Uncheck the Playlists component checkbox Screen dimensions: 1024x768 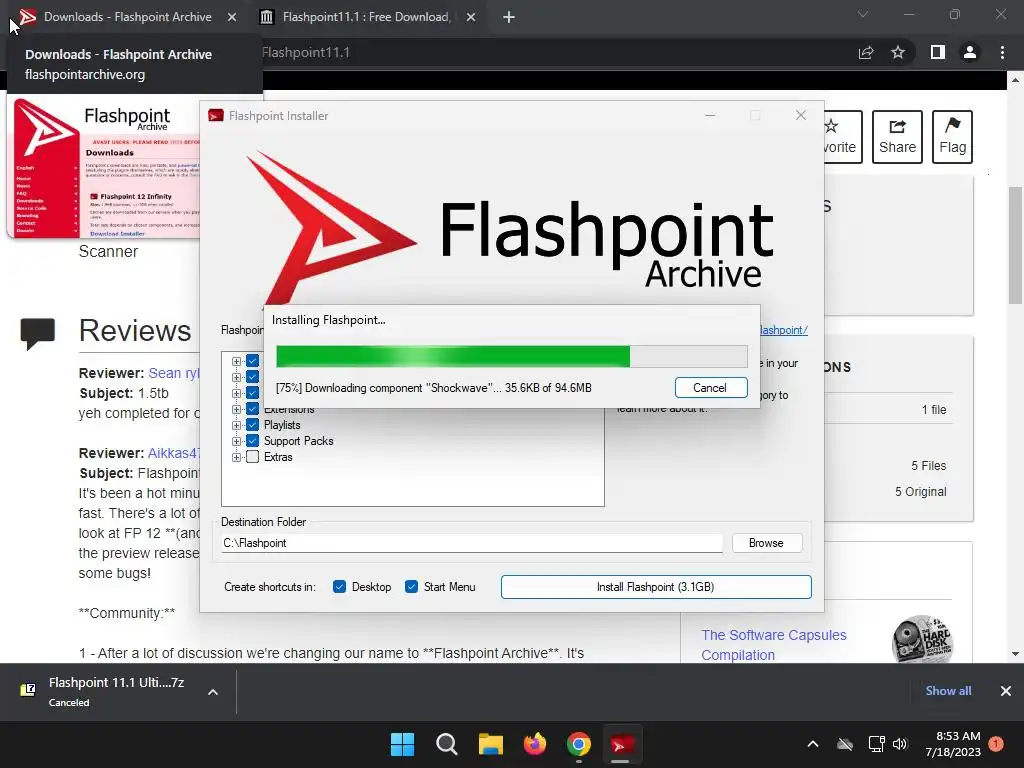(x=253, y=424)
